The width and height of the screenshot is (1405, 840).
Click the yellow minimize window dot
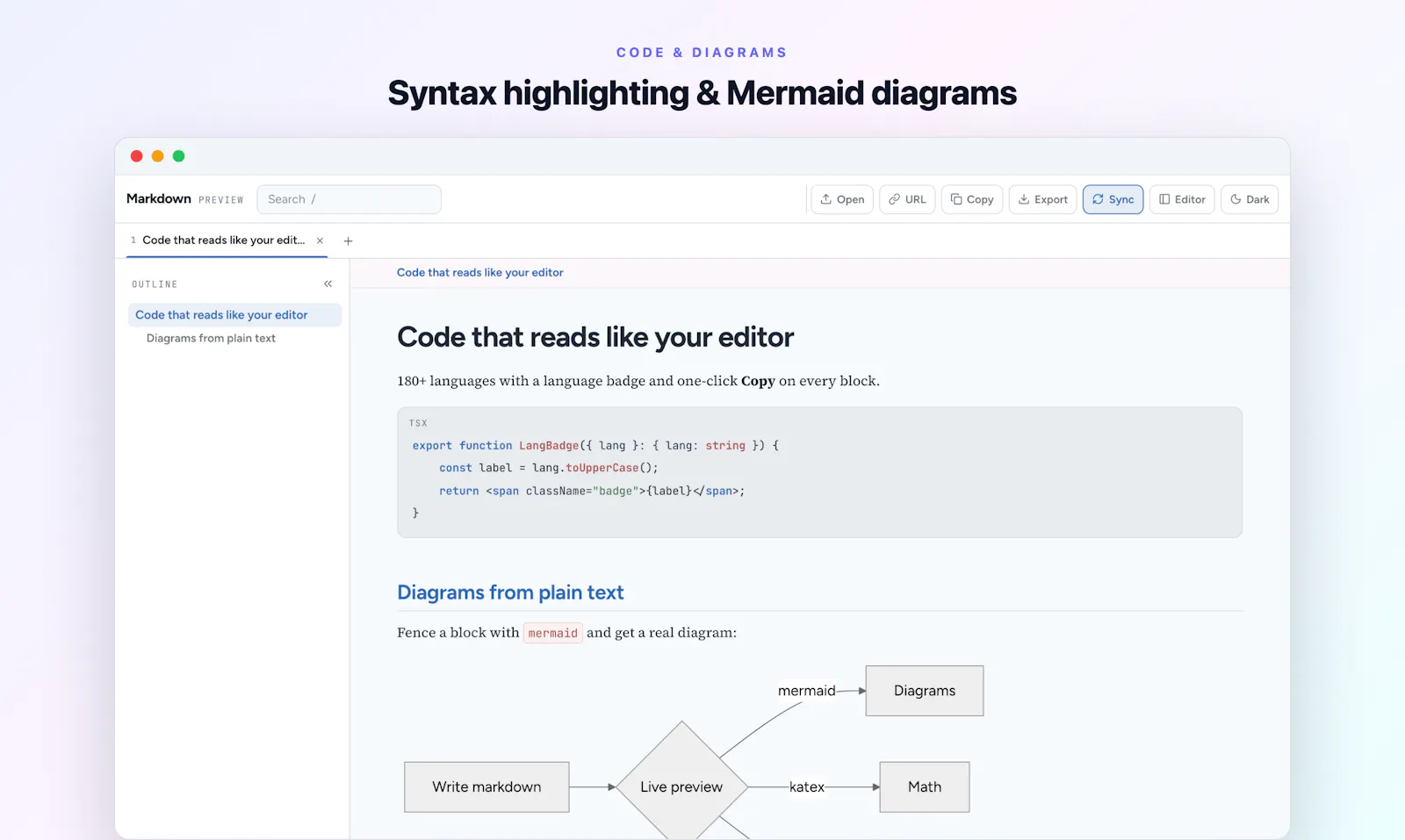point(158,156)
